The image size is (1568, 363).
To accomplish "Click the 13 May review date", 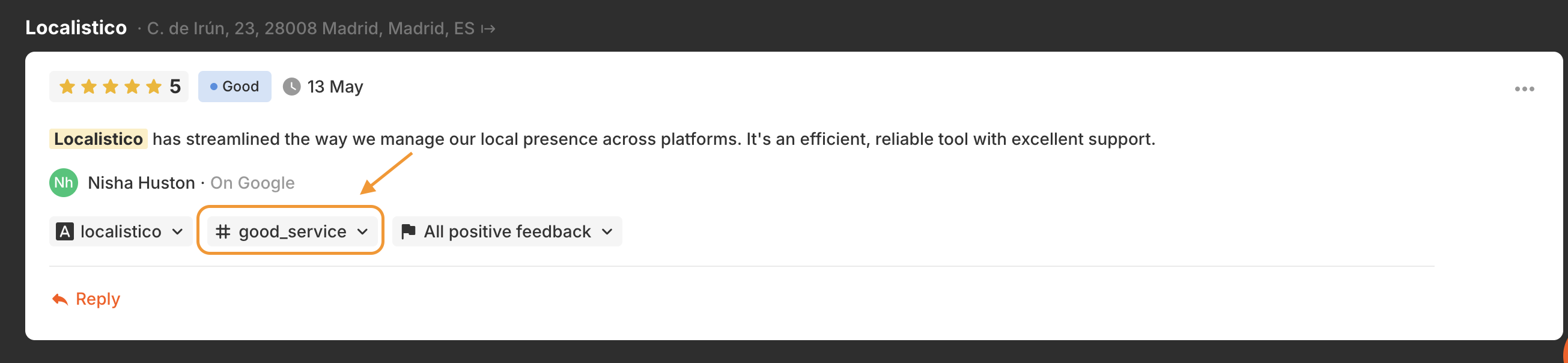I will tap(335, 87).
